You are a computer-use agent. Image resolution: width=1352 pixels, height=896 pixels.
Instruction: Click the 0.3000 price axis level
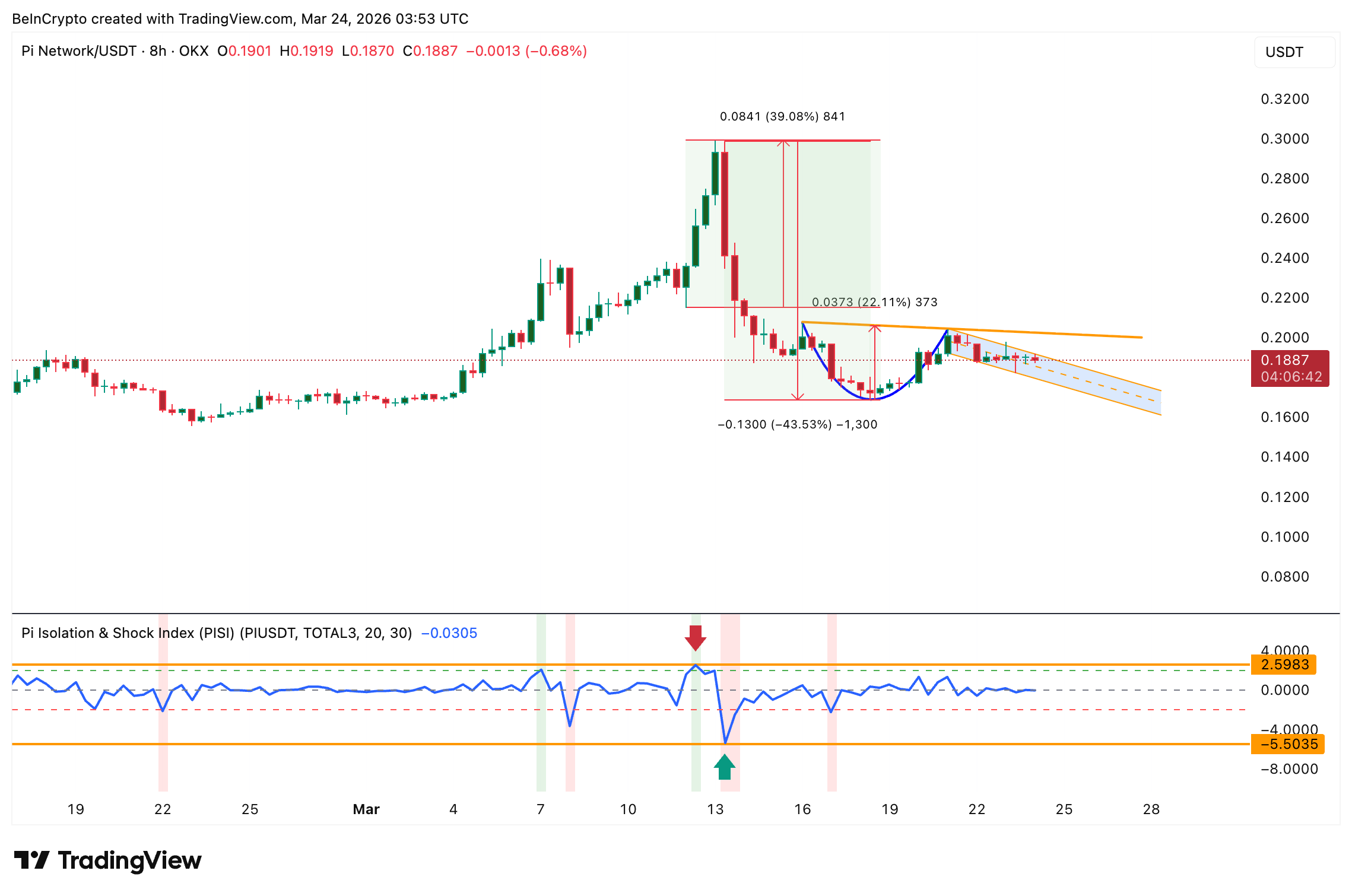coord(1284,139)
